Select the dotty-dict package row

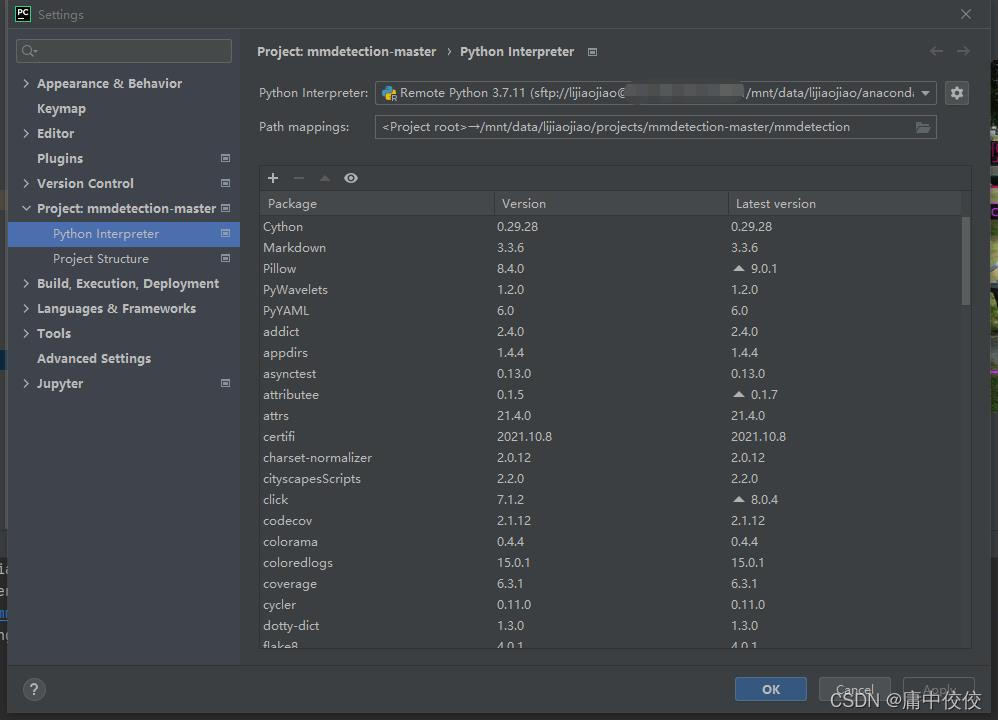(611, 626)
